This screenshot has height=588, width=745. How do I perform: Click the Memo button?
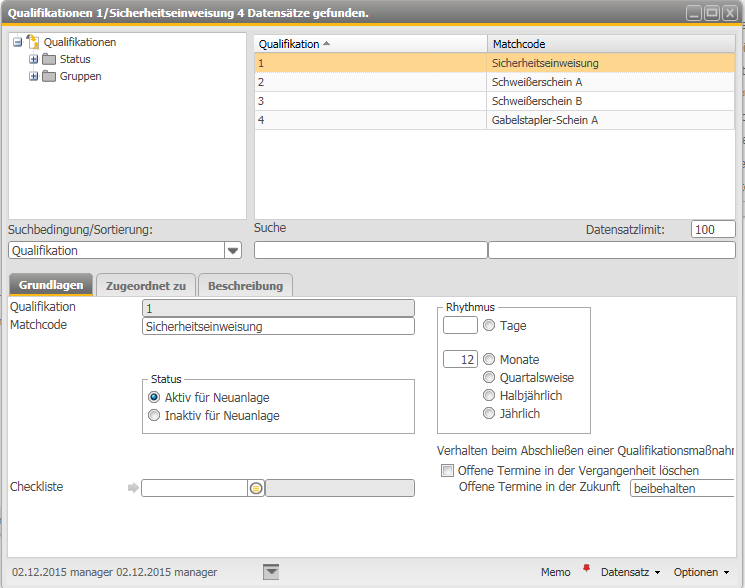(x=555, y=572)
